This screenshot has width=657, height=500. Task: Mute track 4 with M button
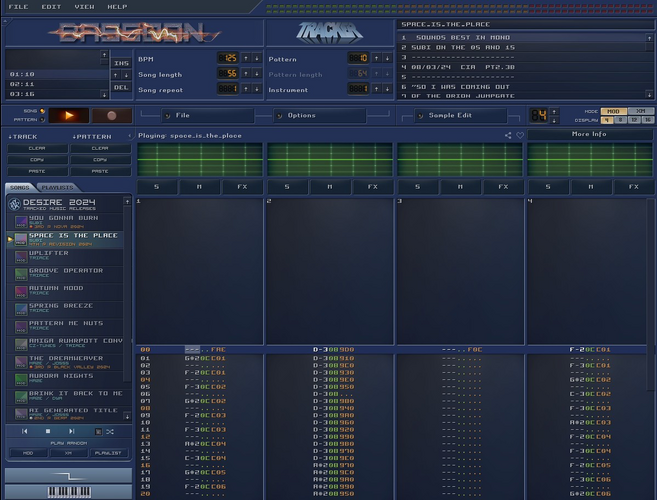(590, 187)
